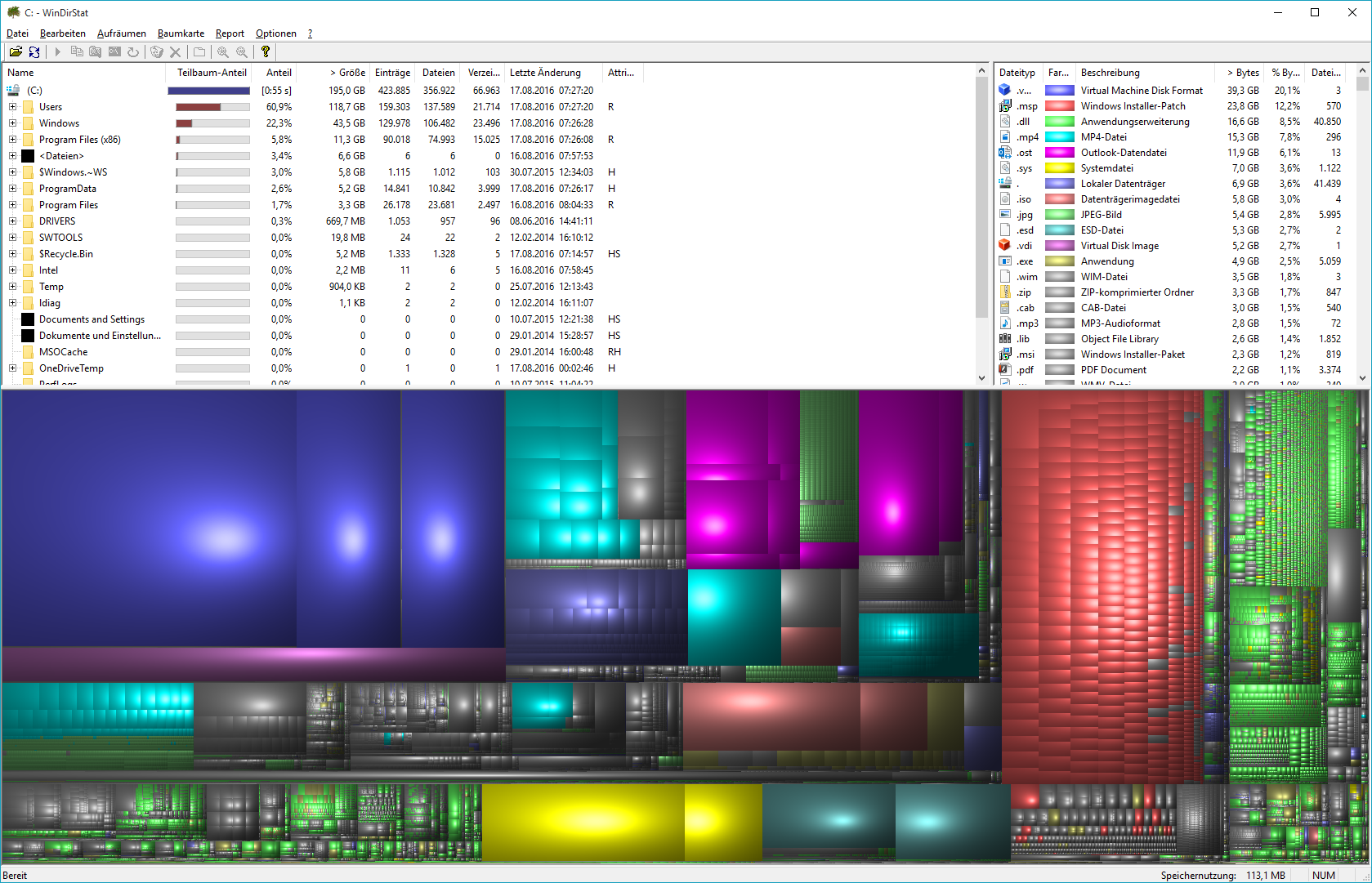
Task: Expand the Users folder tree node
Action: 12,107
